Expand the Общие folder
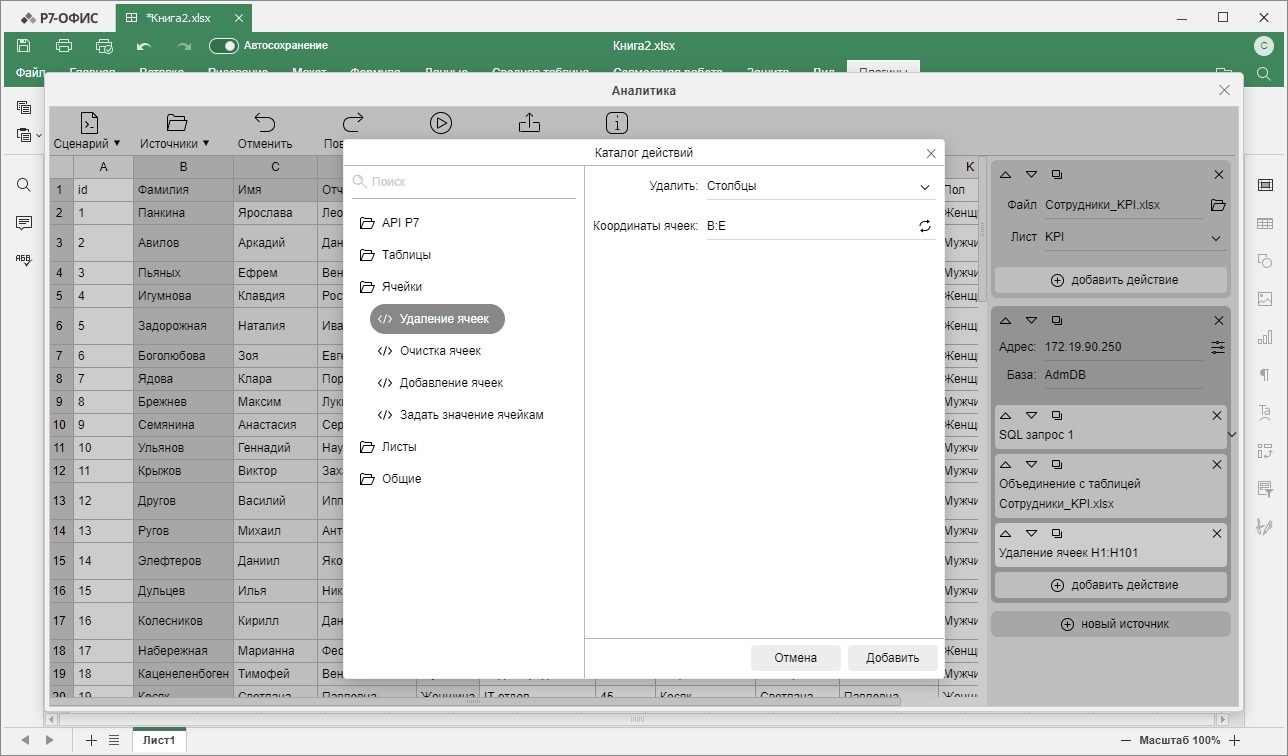 [x=390, y=479]
